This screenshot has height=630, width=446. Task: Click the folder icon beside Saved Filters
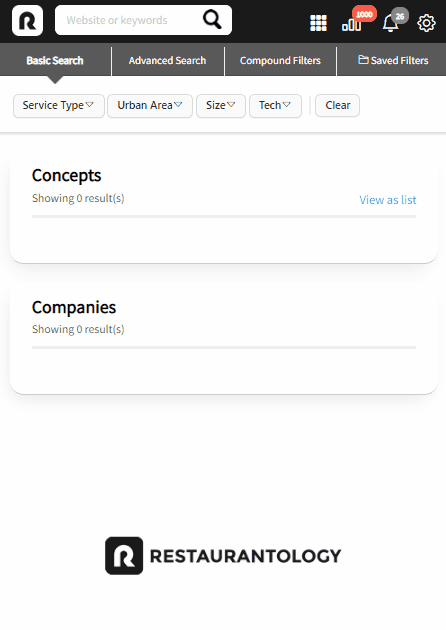coord(363,60)
